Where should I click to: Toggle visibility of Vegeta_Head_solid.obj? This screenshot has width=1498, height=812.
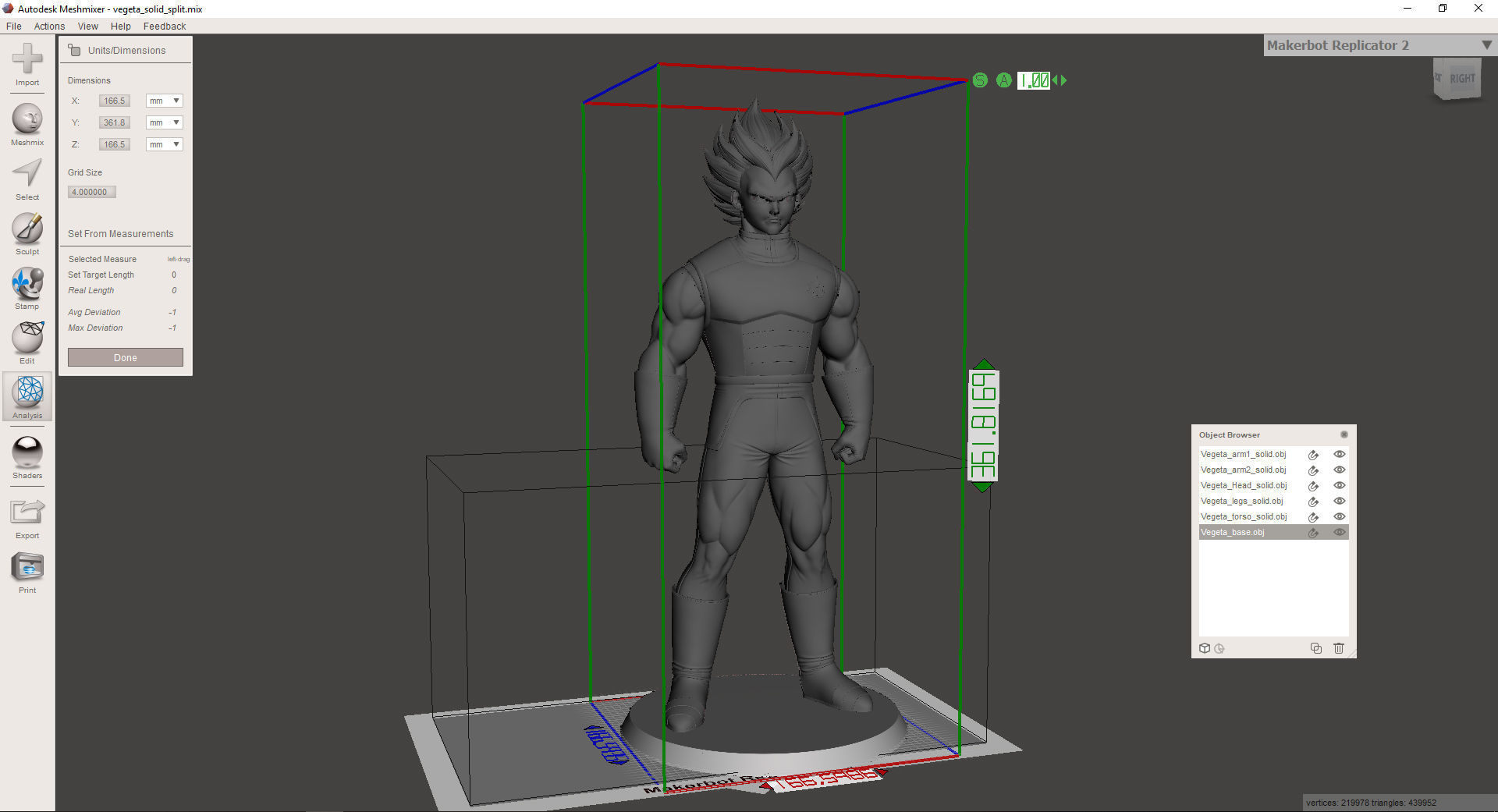(1340, 485)
